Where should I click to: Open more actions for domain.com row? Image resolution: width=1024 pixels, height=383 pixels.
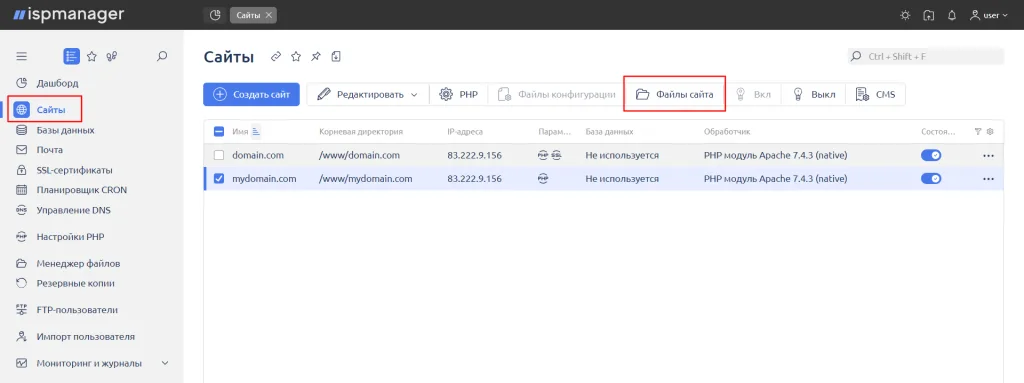(988, 156)
